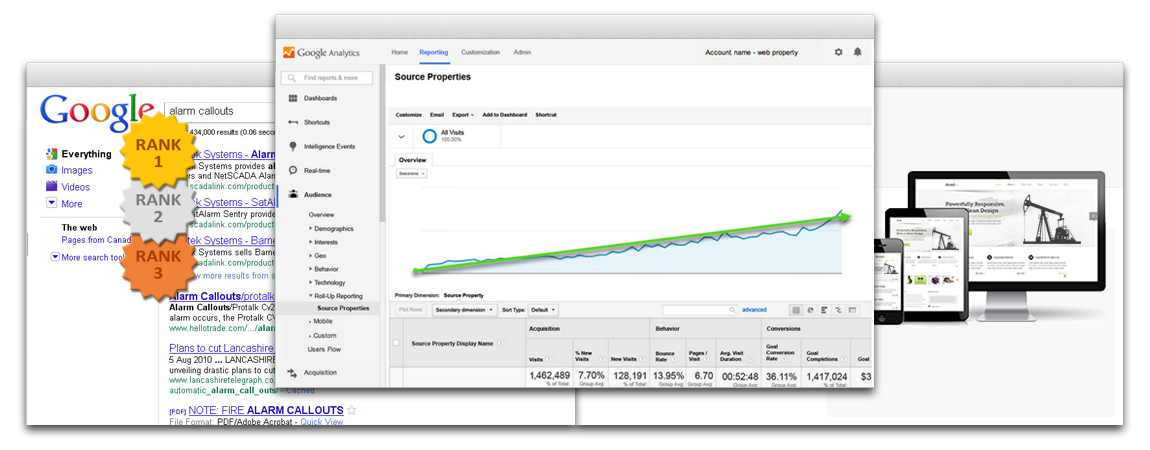Click the advanced filter link

(x=754, y=310)
